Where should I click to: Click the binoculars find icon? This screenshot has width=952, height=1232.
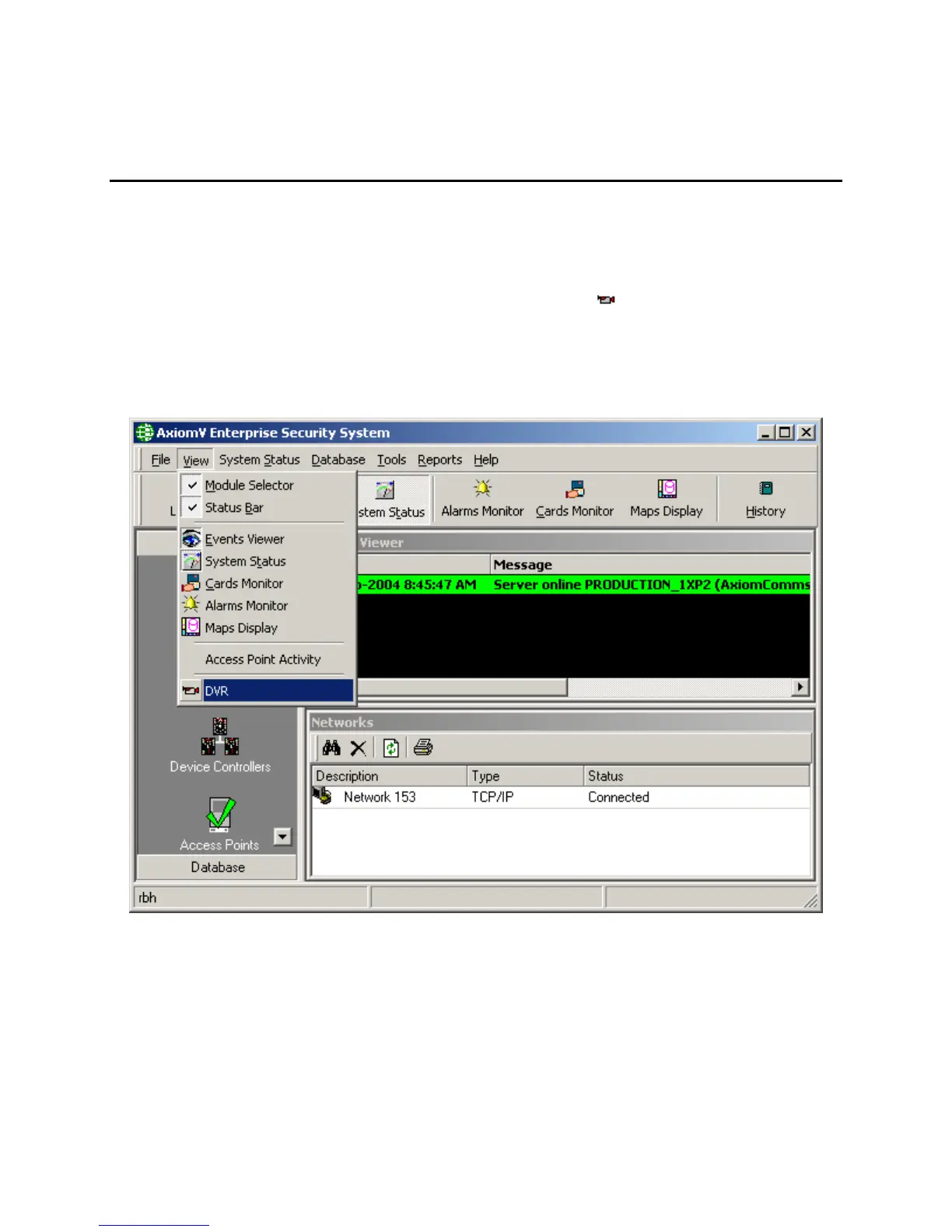tap(331, 748)
